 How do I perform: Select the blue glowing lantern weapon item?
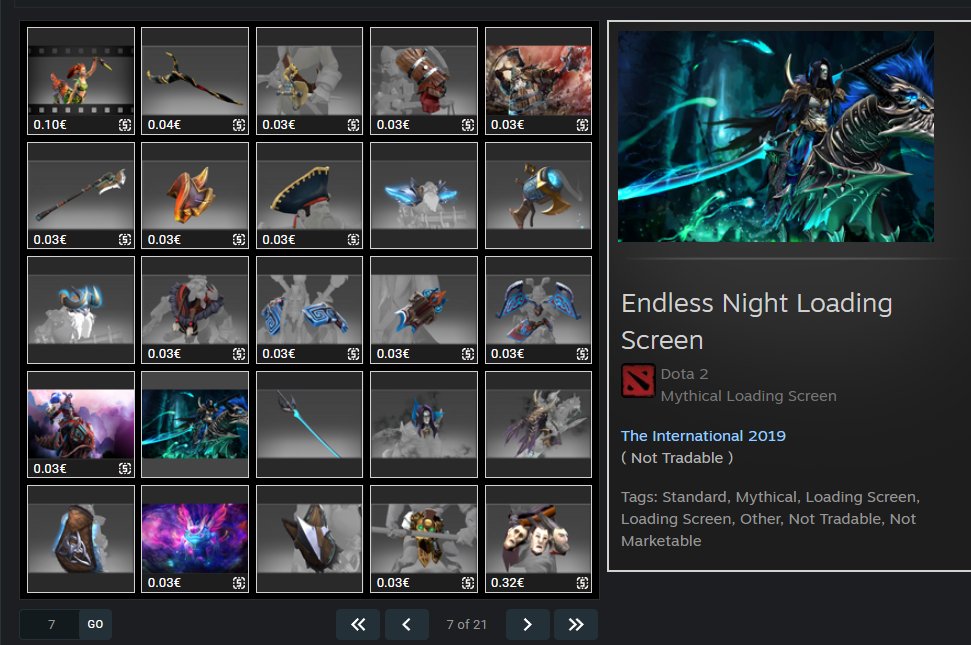(538, 196)
